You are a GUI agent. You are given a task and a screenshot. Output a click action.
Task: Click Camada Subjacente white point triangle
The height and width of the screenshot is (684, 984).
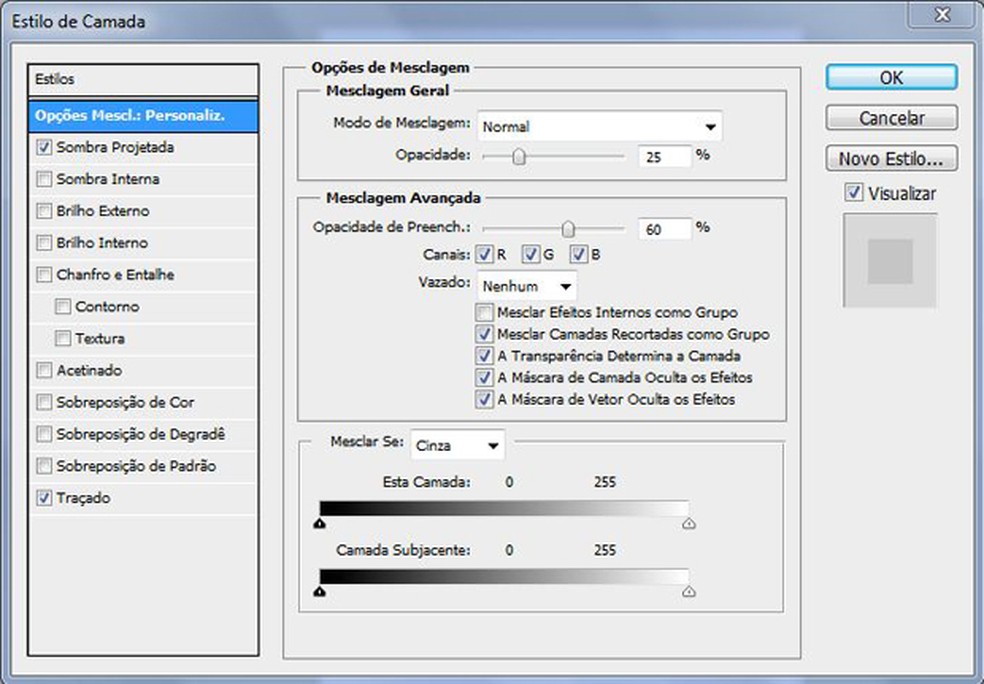[x=689, y=591]
